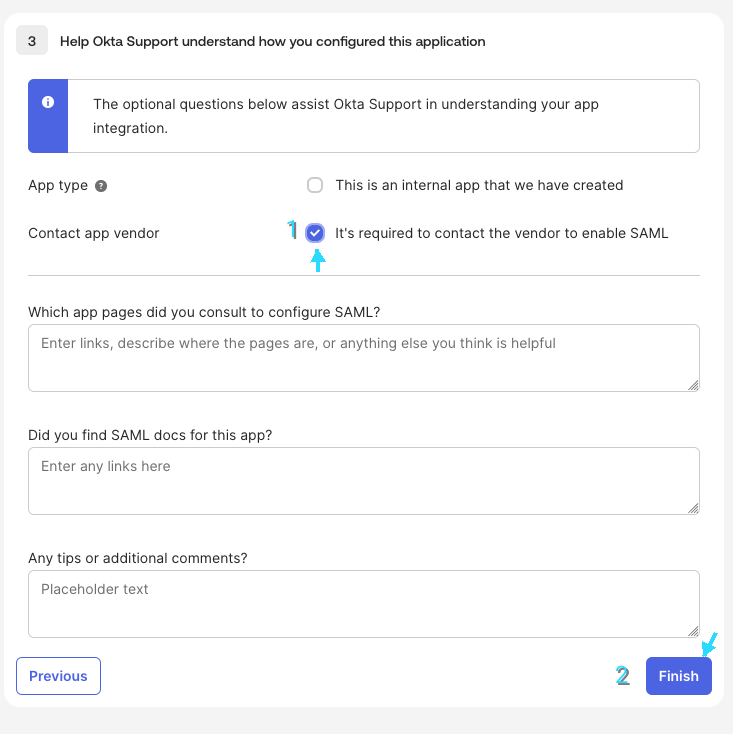Click the resize grip on the comments textarea

tap(693, 631)
